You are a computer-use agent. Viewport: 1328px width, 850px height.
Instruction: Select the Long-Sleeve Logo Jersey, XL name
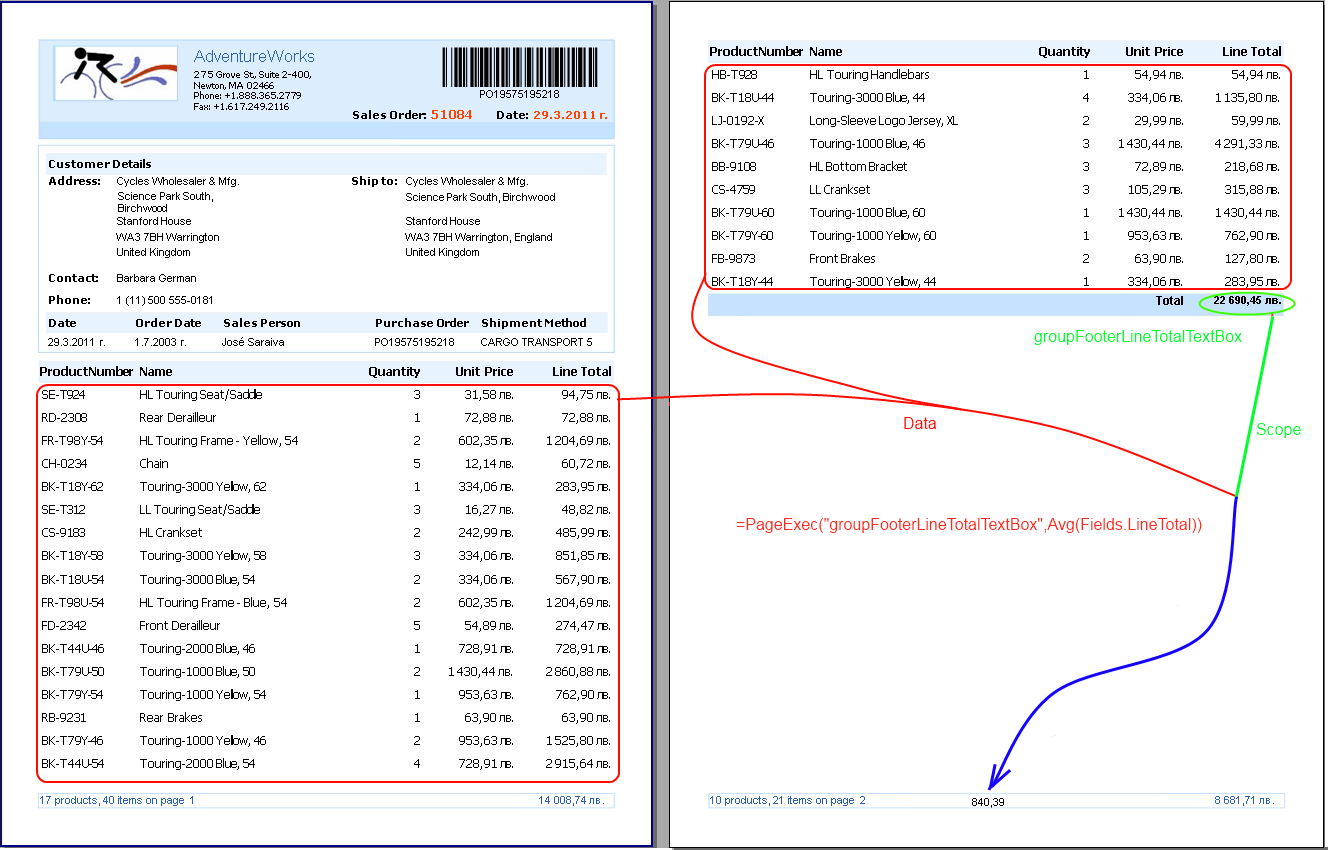pos(883,121)
